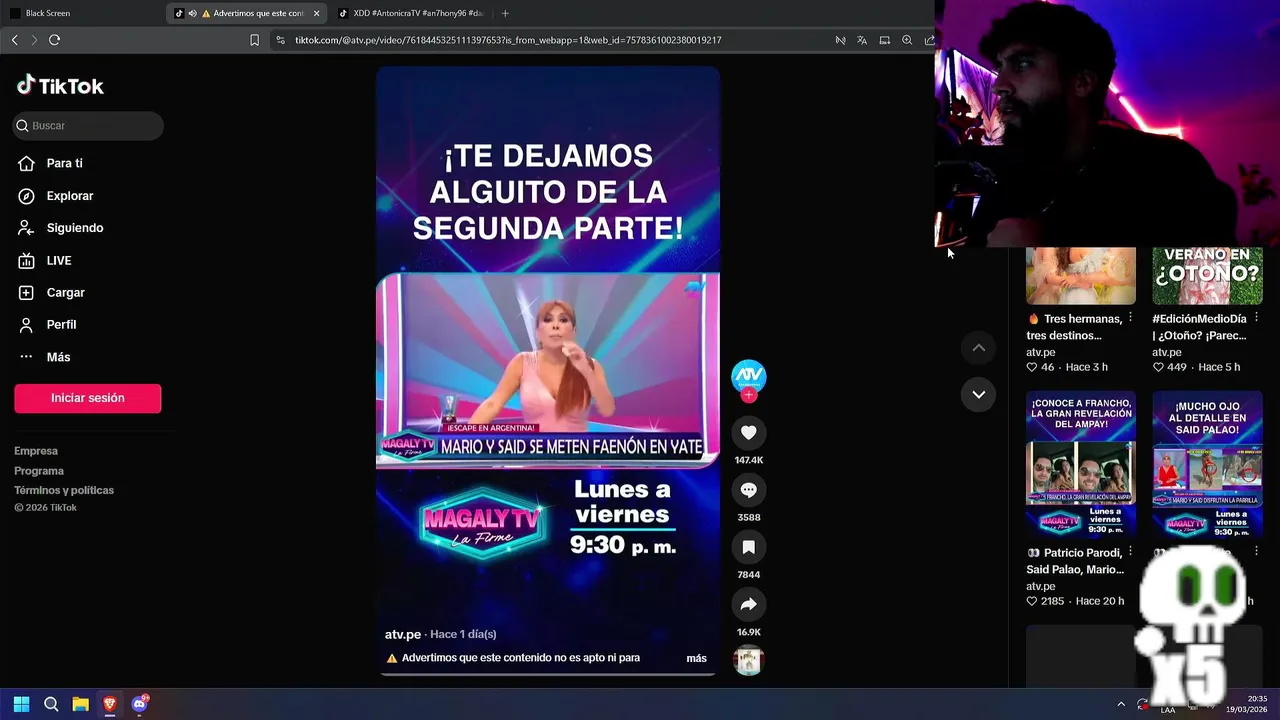The height and width of the screenshot is (720, 1280).
Task: Open the Verano en Otoño video thumbnail
Action: click(1207, 275)
